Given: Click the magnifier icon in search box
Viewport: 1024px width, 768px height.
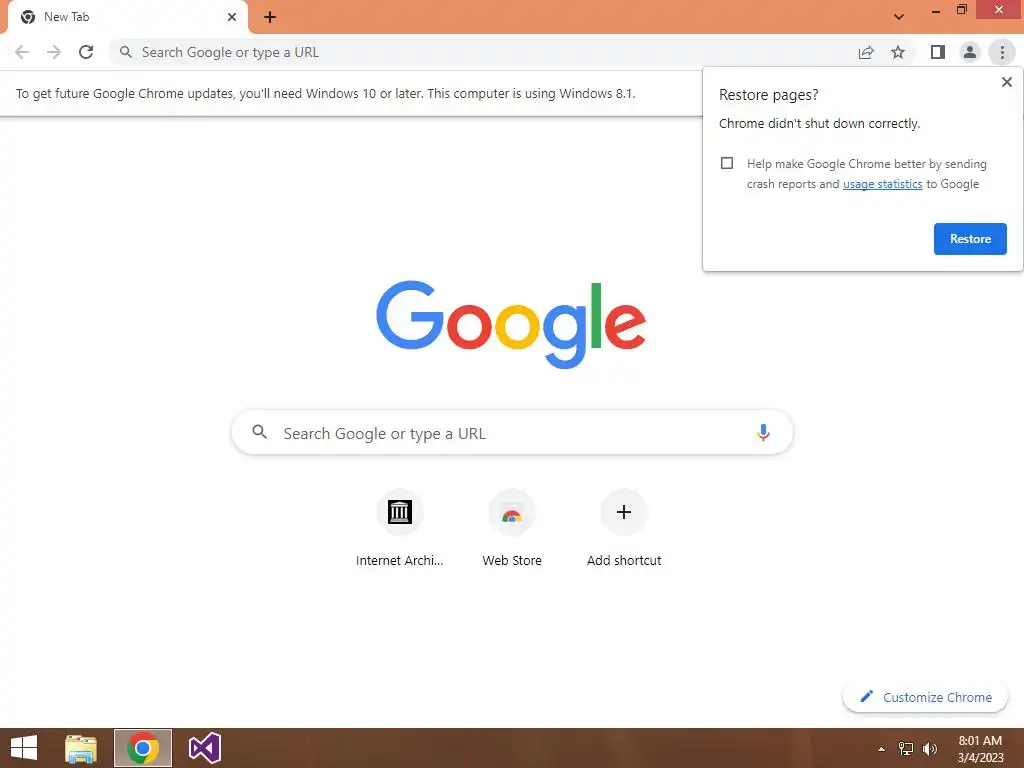Looking at the screenshot, I should (259, 432).
